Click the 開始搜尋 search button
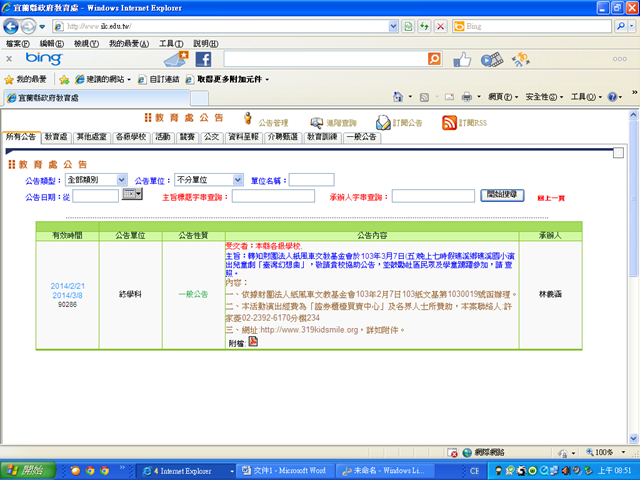The height and width of the screenshot is (480, 640). tap(502, 195)
